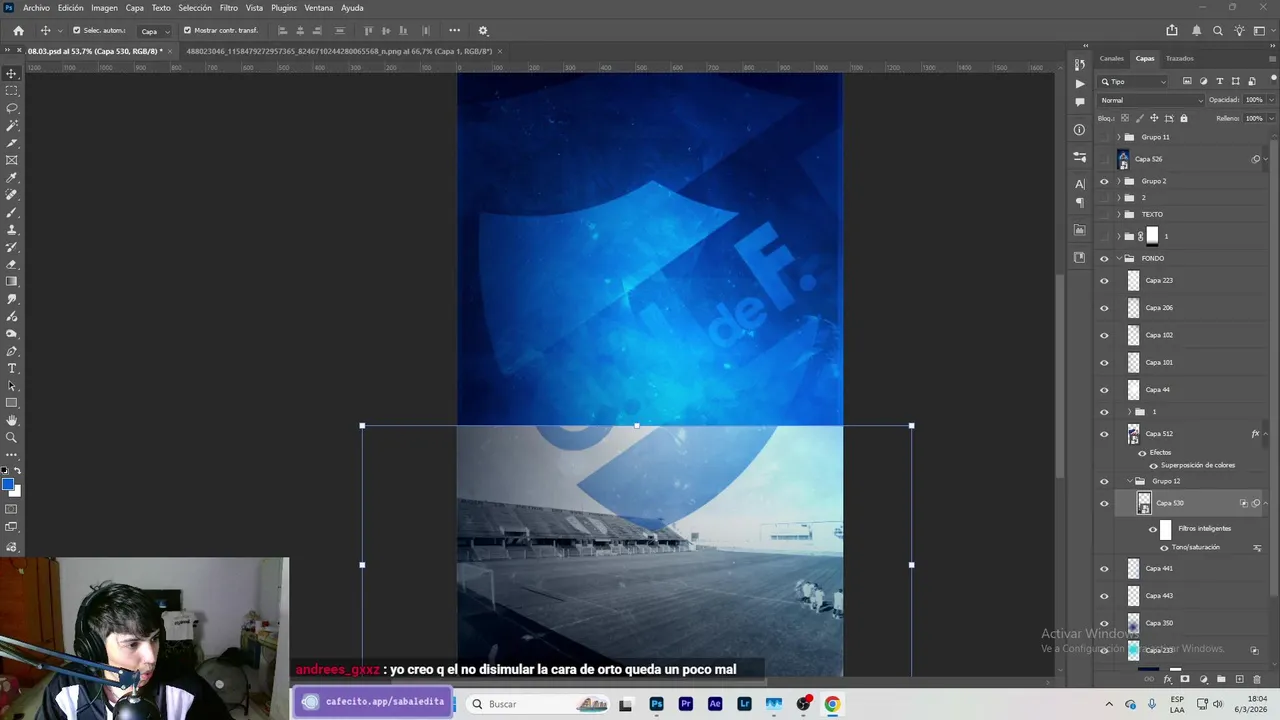
Task: Select the History Brush tool
Action: [x=12, y=247]
